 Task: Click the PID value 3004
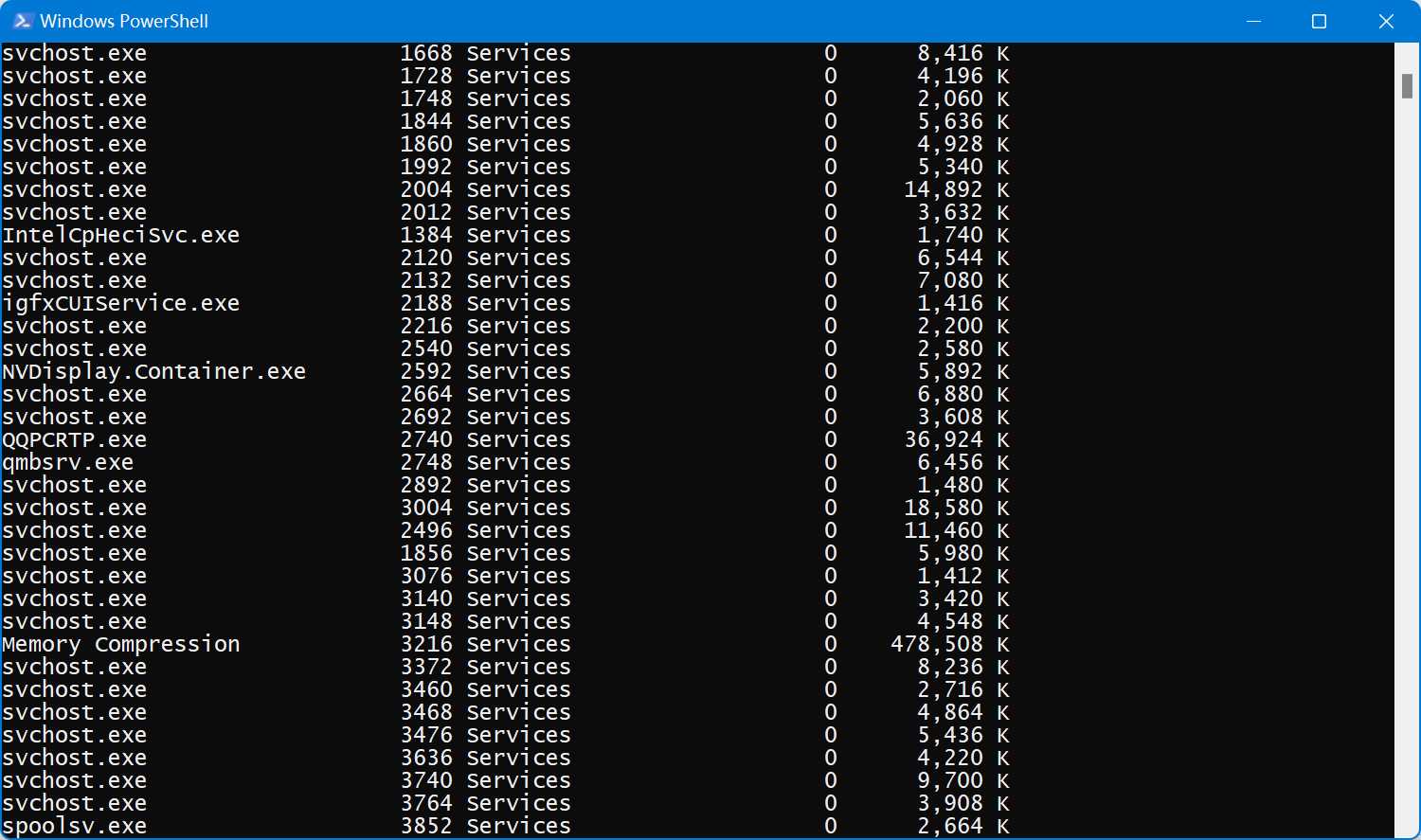426,508
